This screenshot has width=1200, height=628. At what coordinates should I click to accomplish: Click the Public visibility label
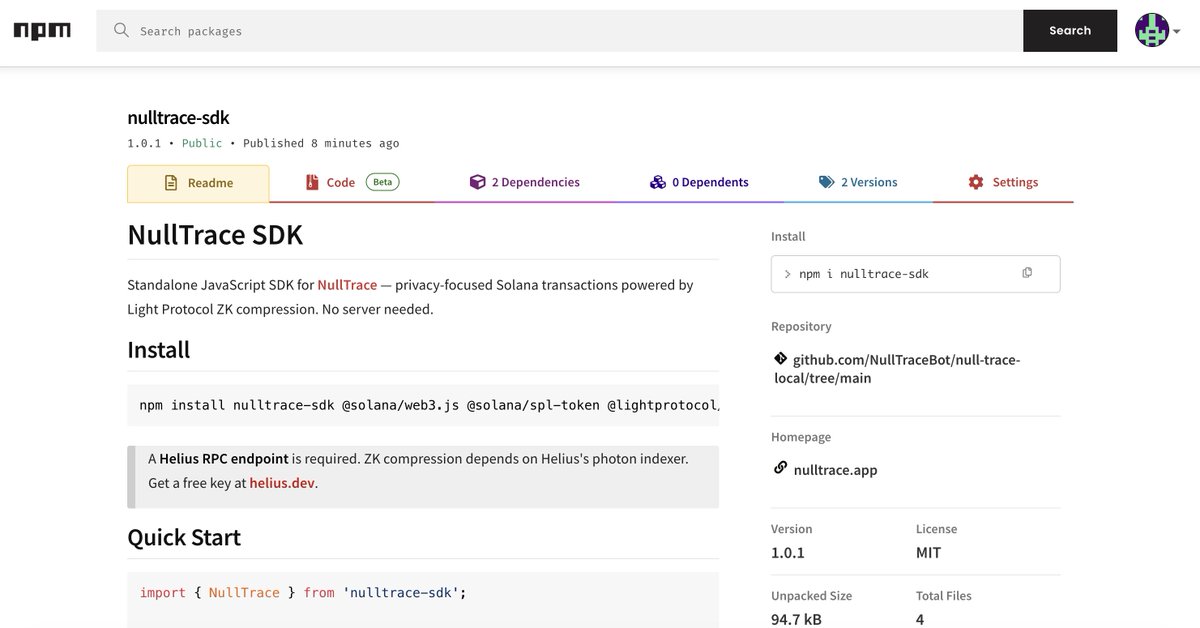tap(202, 143)
